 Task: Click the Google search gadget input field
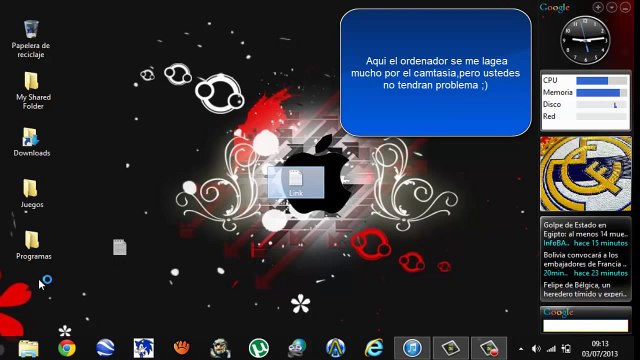(x=585, y=326)
